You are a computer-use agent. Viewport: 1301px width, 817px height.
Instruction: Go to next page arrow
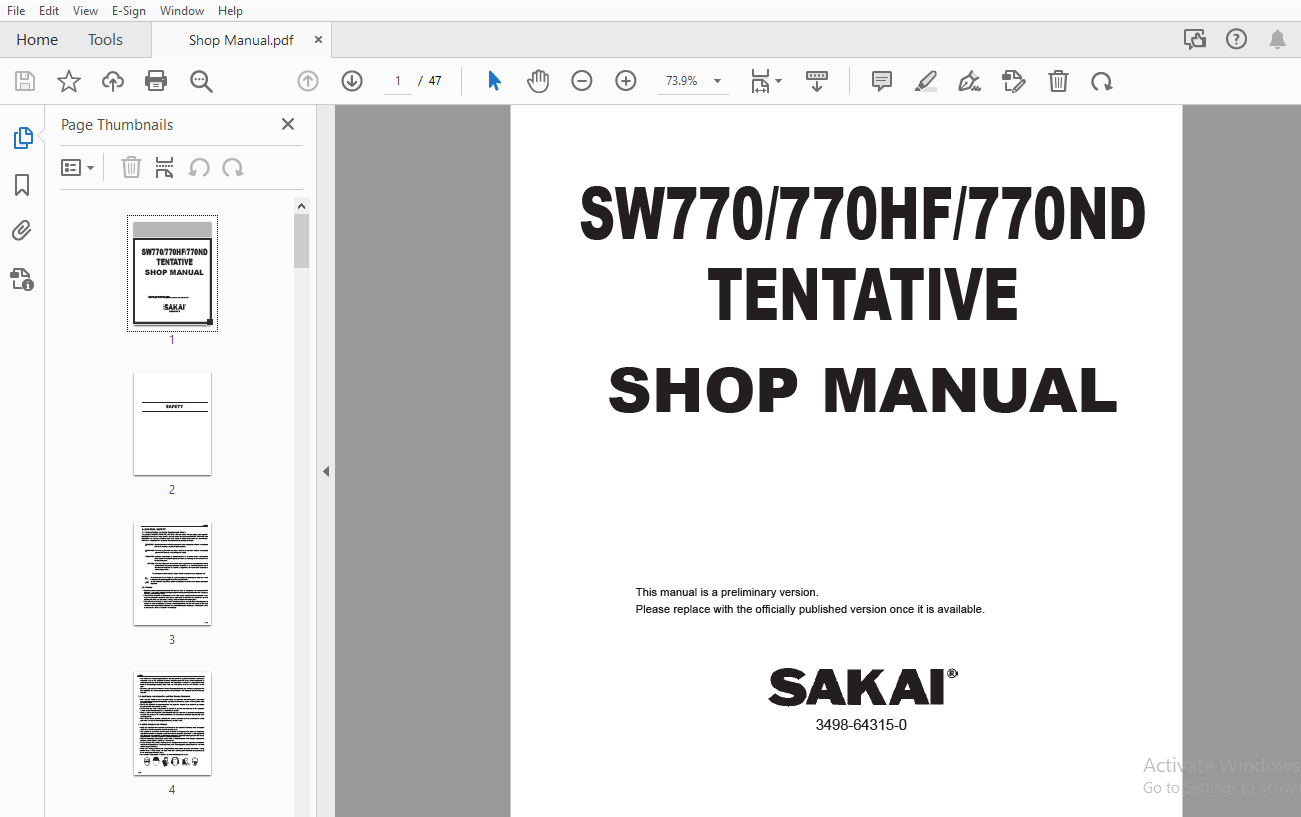pyautogui.click(x=352, y=81)
